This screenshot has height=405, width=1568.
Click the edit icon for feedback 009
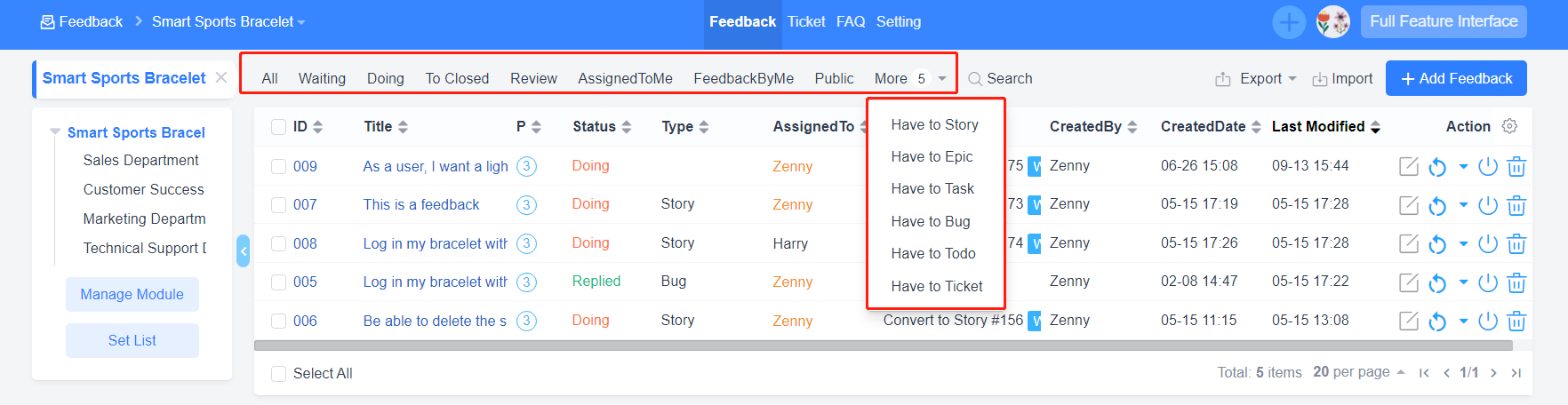click(x=1409, y=166)
